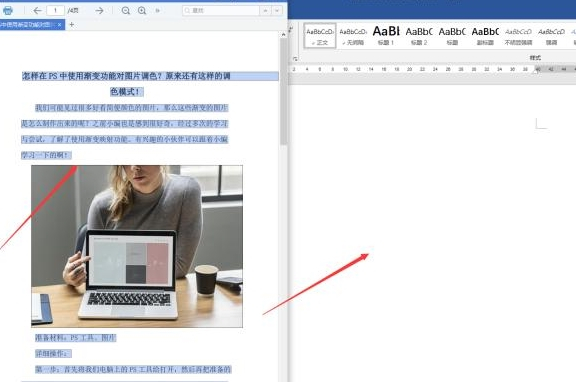Screen dimensions: 576x382
Task: Go to previous page with back arrow
Action: click(x=37, y=11)
